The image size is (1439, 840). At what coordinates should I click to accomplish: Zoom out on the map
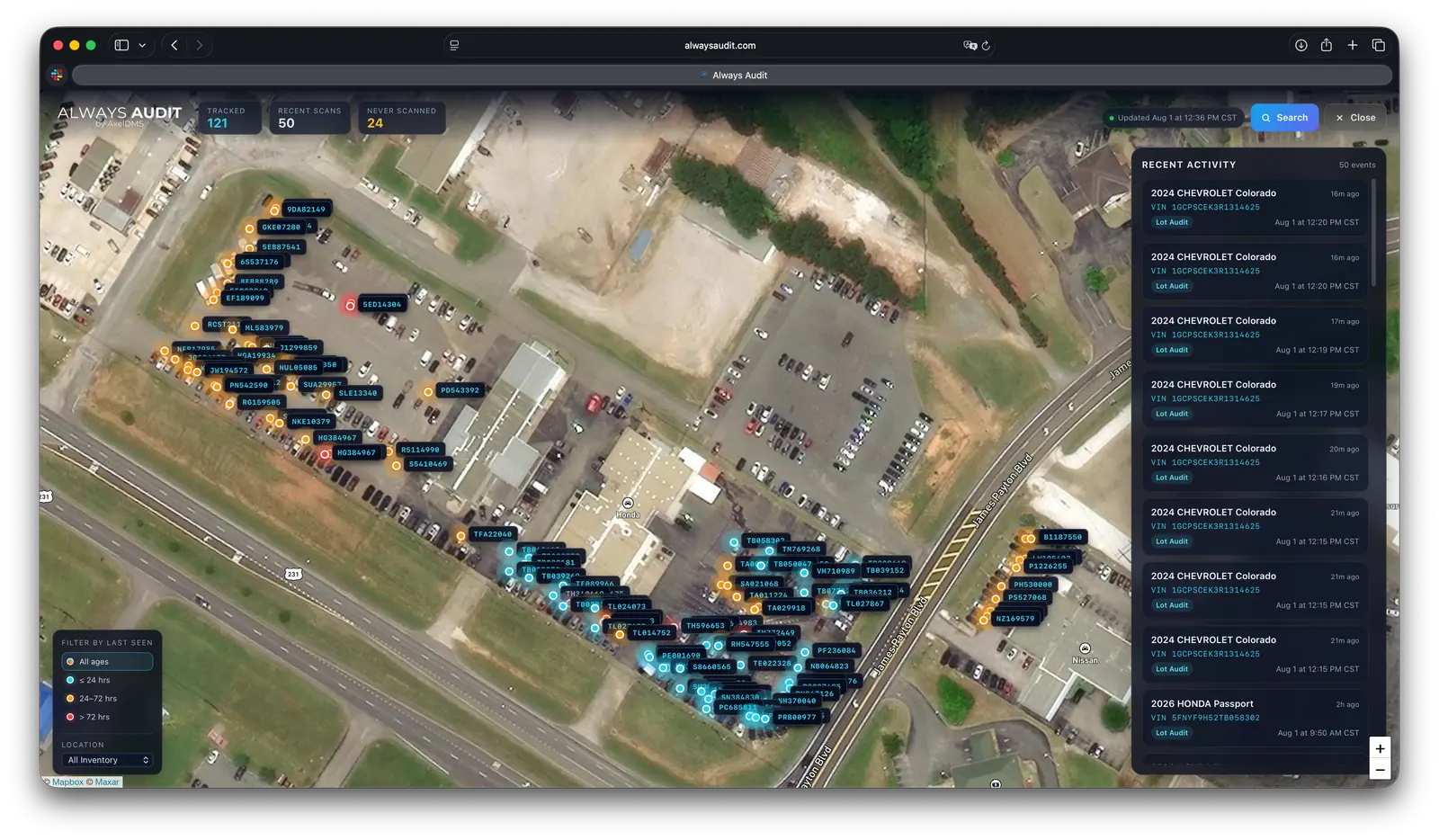pyautogui.click(x=1380, y=770)
